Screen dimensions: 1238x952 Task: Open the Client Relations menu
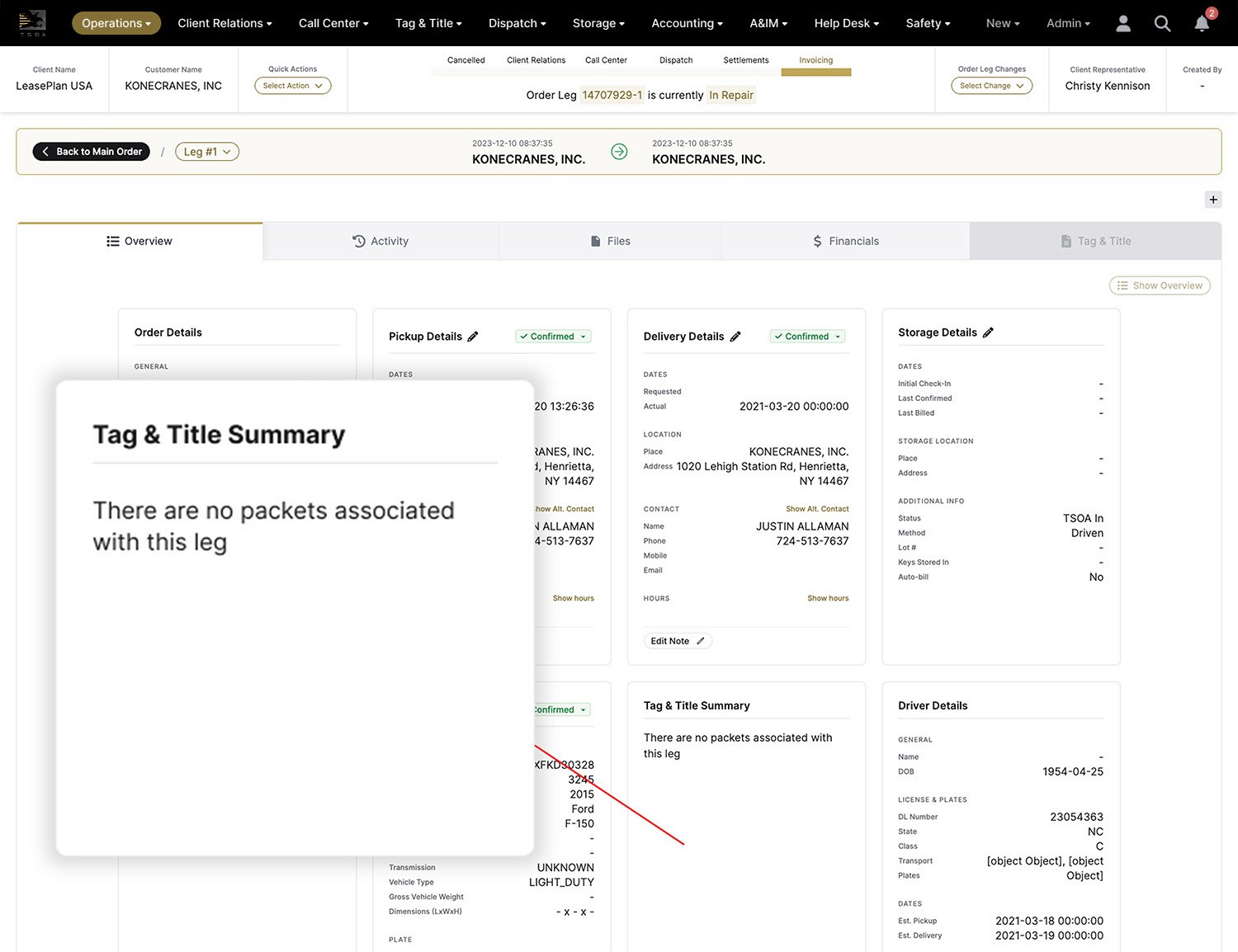click(224, 23)
